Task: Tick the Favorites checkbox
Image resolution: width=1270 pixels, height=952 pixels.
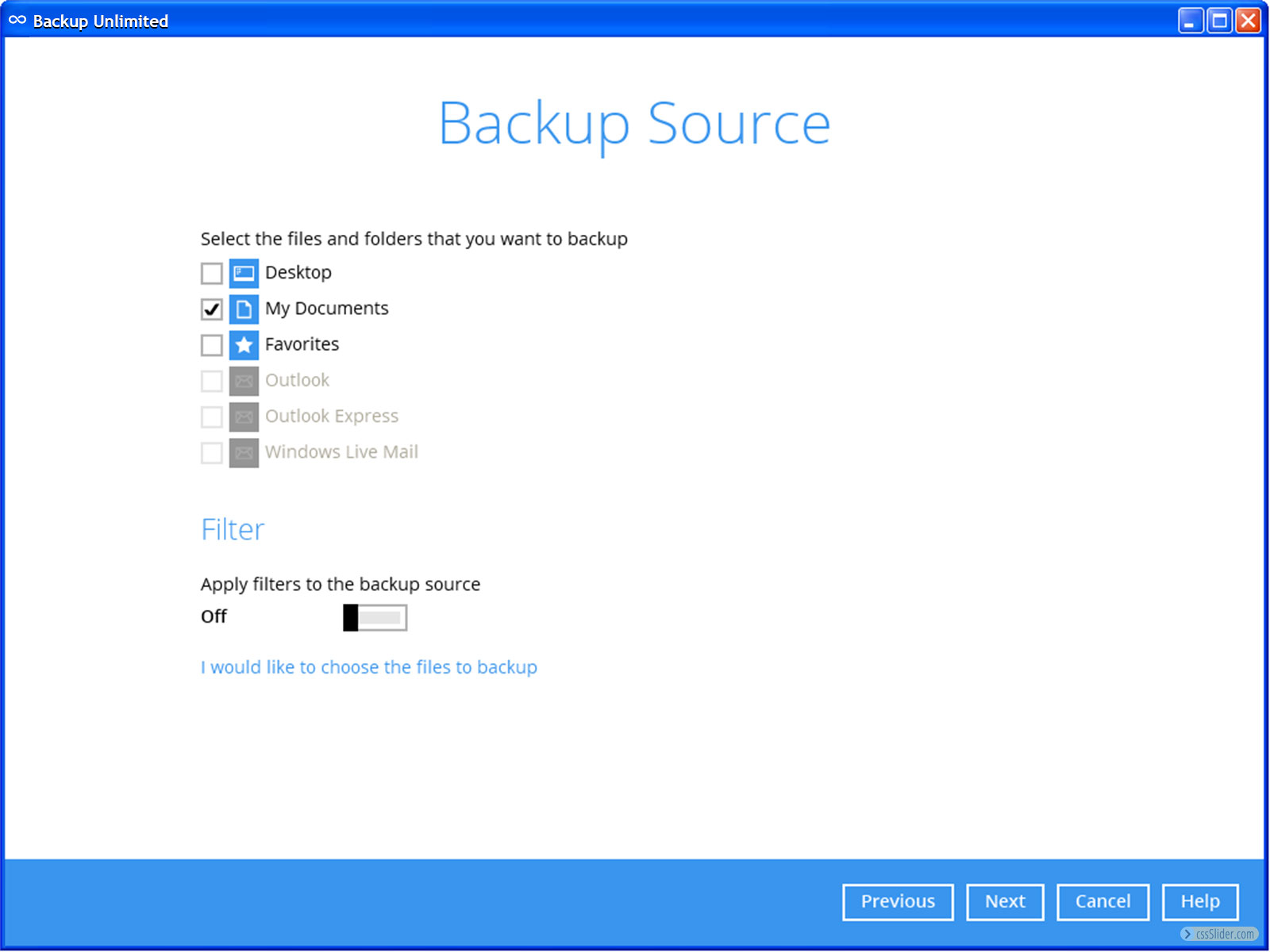Action: tap(211, 345)
